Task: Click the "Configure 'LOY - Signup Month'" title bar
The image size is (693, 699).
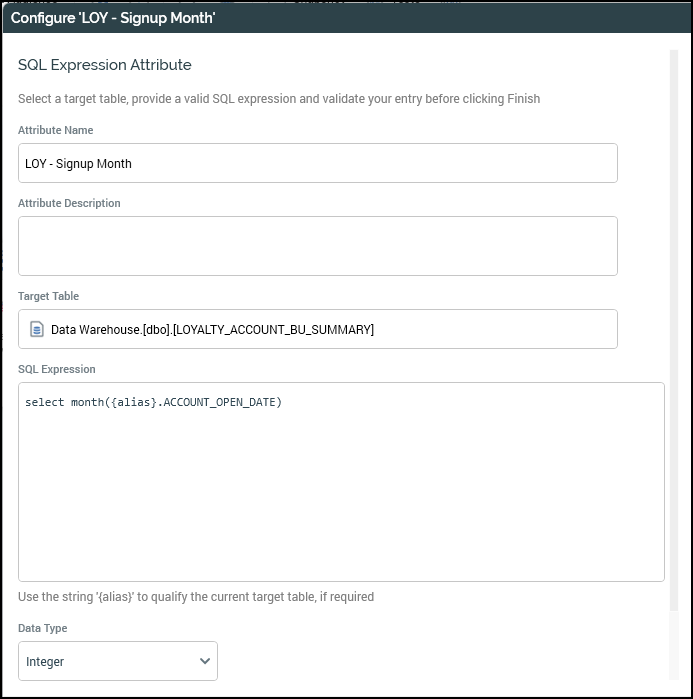Action: pos(113,18)
